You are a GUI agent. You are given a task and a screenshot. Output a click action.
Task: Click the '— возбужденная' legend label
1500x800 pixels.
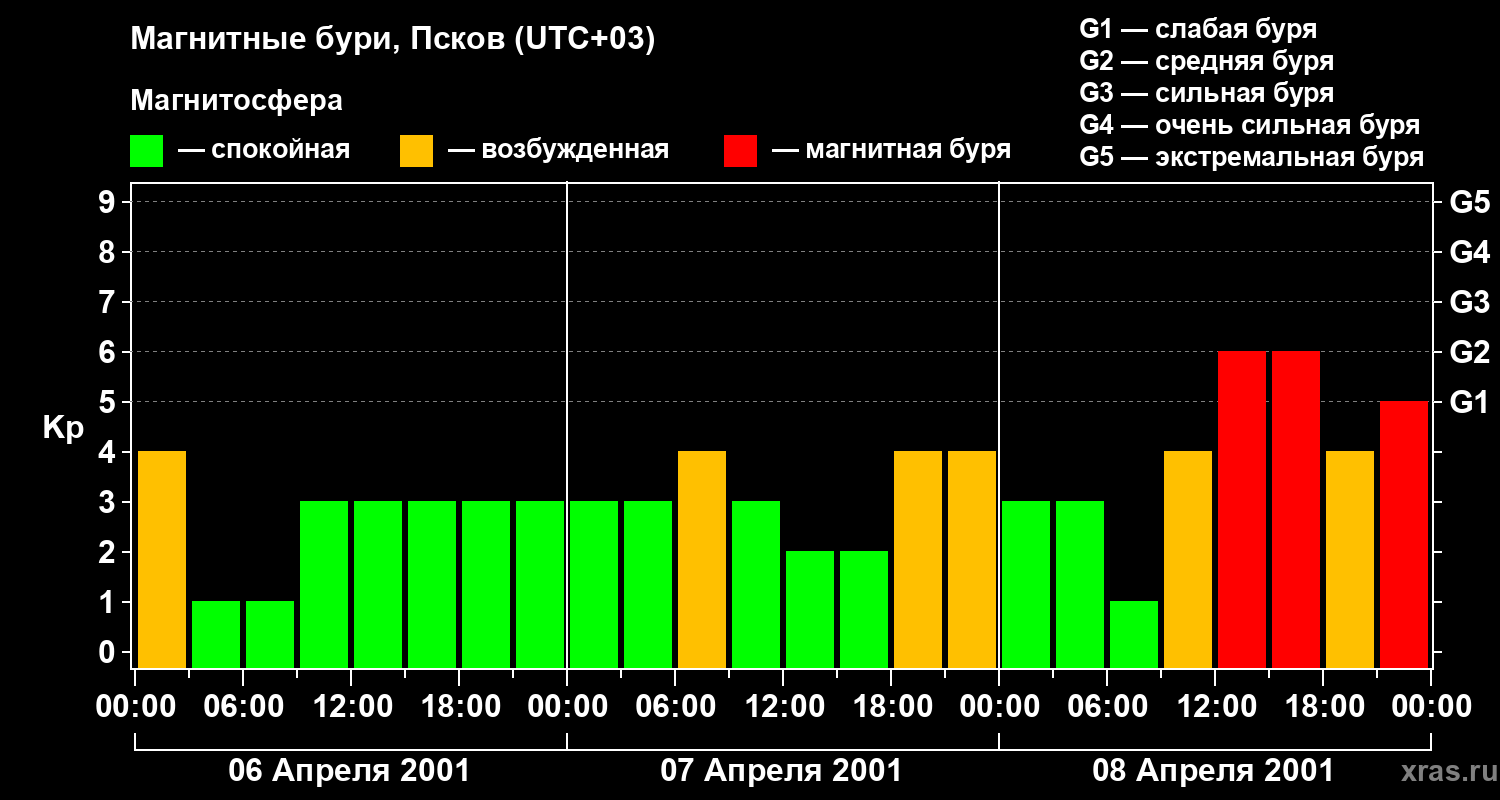(558, 150)
